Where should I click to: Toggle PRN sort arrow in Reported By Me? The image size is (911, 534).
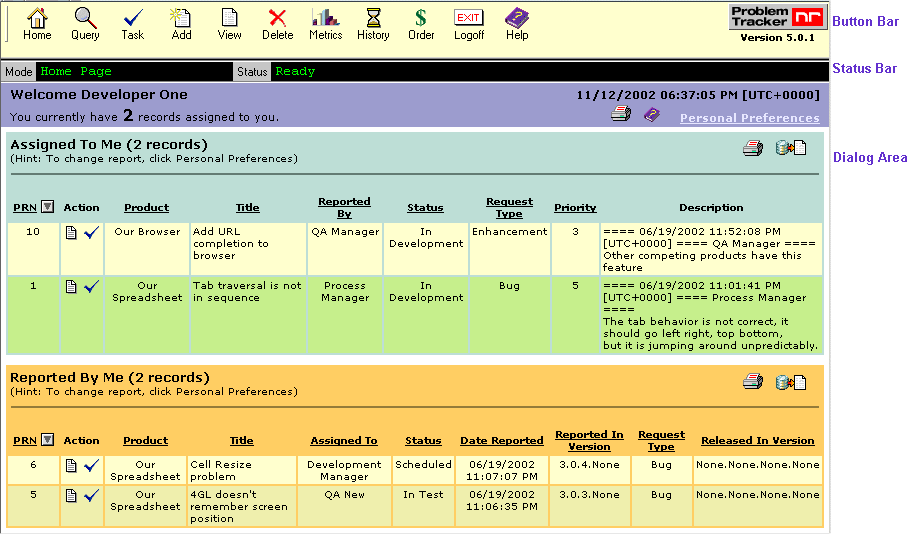(47, 440)
